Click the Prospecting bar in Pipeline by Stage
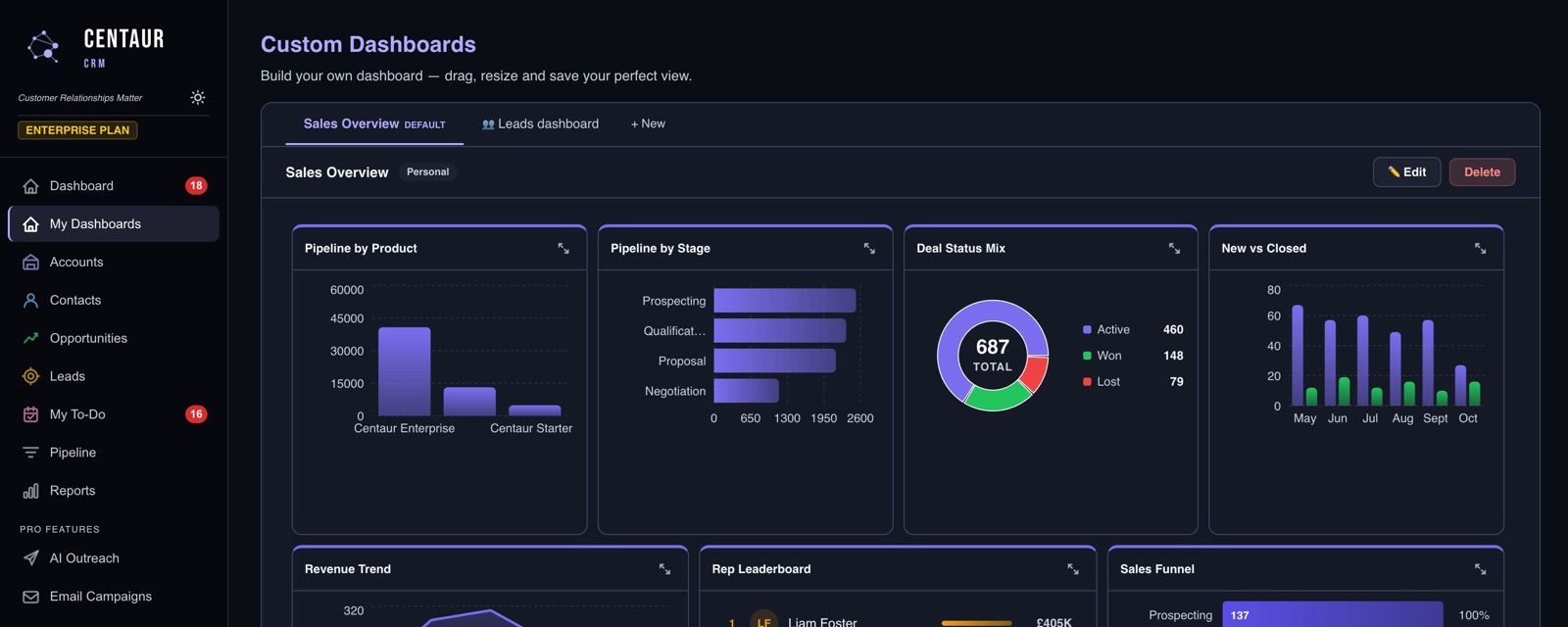The width and height of the screenshot is (1568, 627). click(x=785, y=301)
